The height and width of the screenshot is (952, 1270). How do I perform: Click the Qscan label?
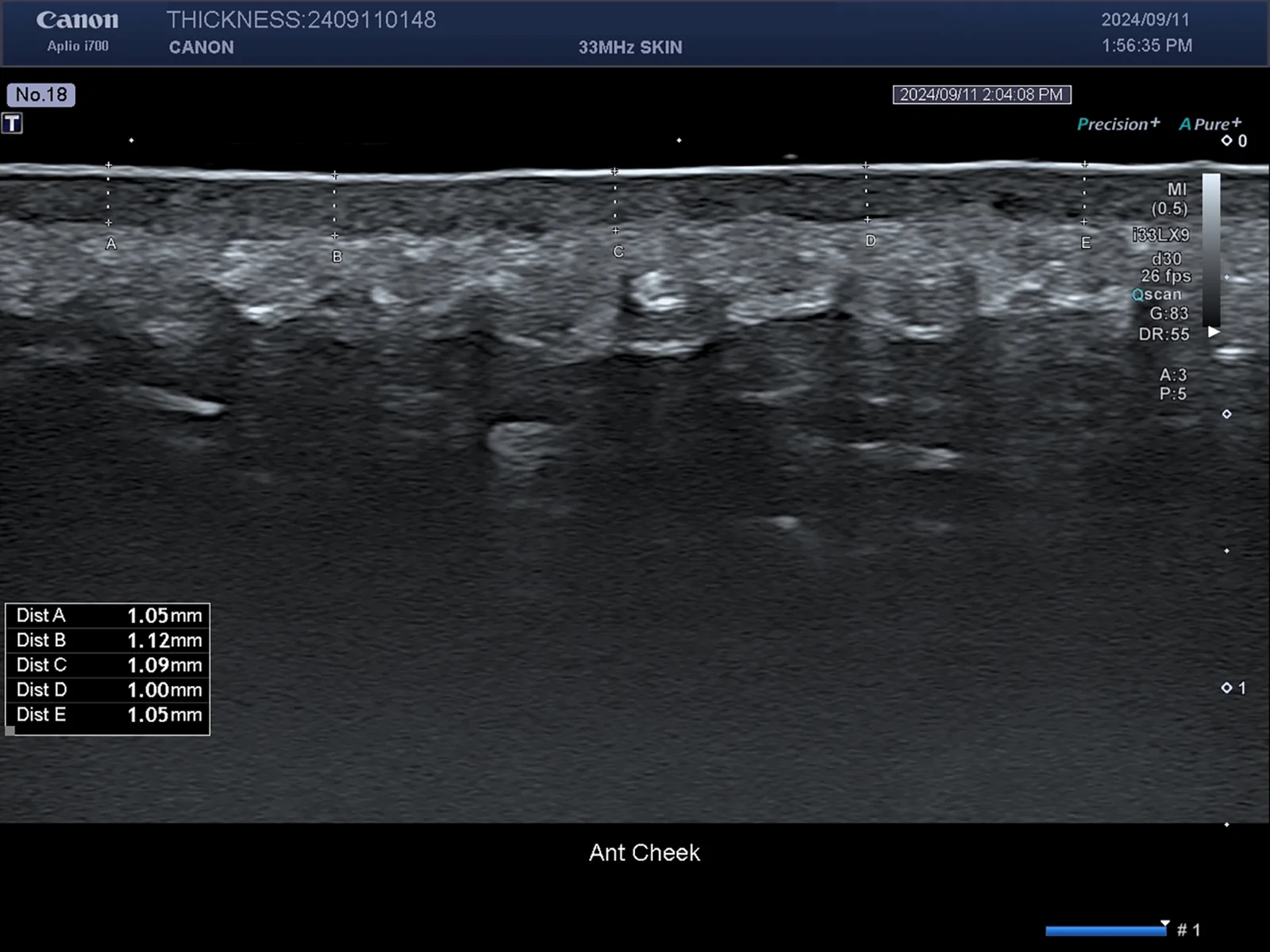[x=1156, y=295]
